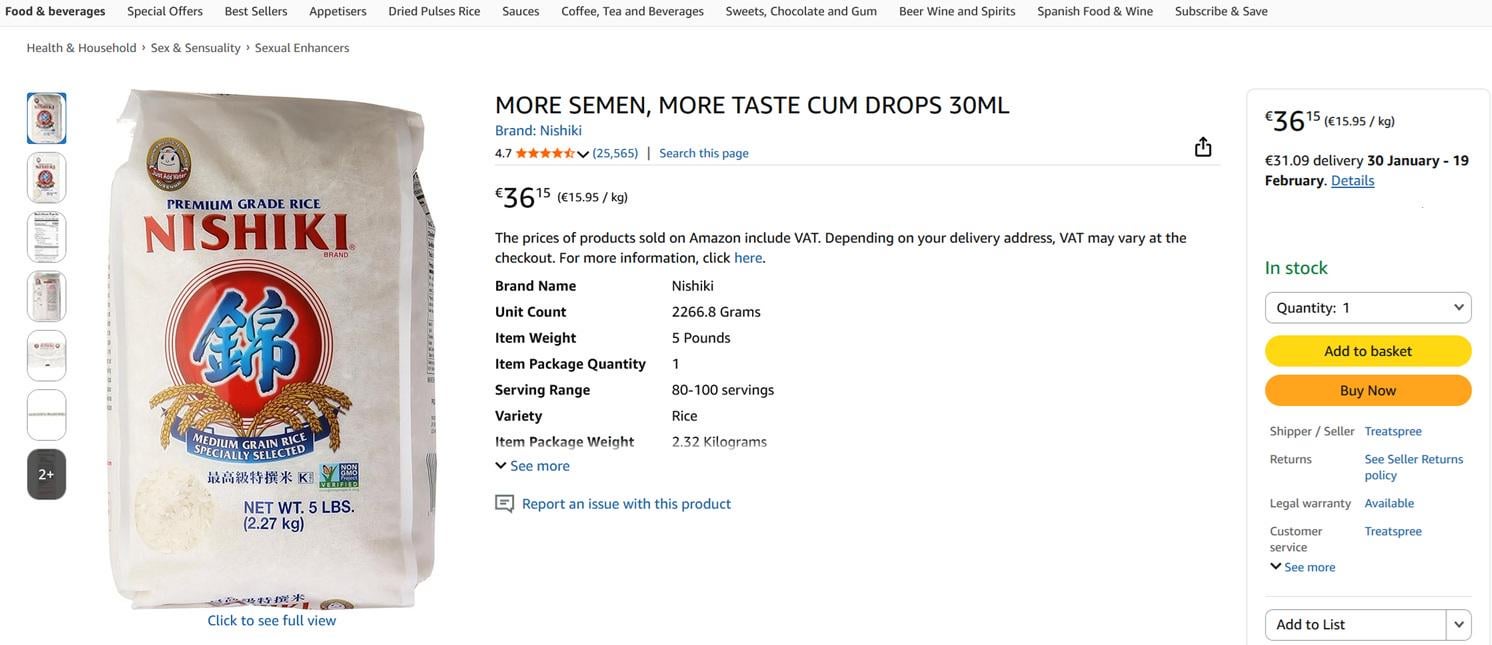Click the delivery Details link

(x=1352, y=180)
